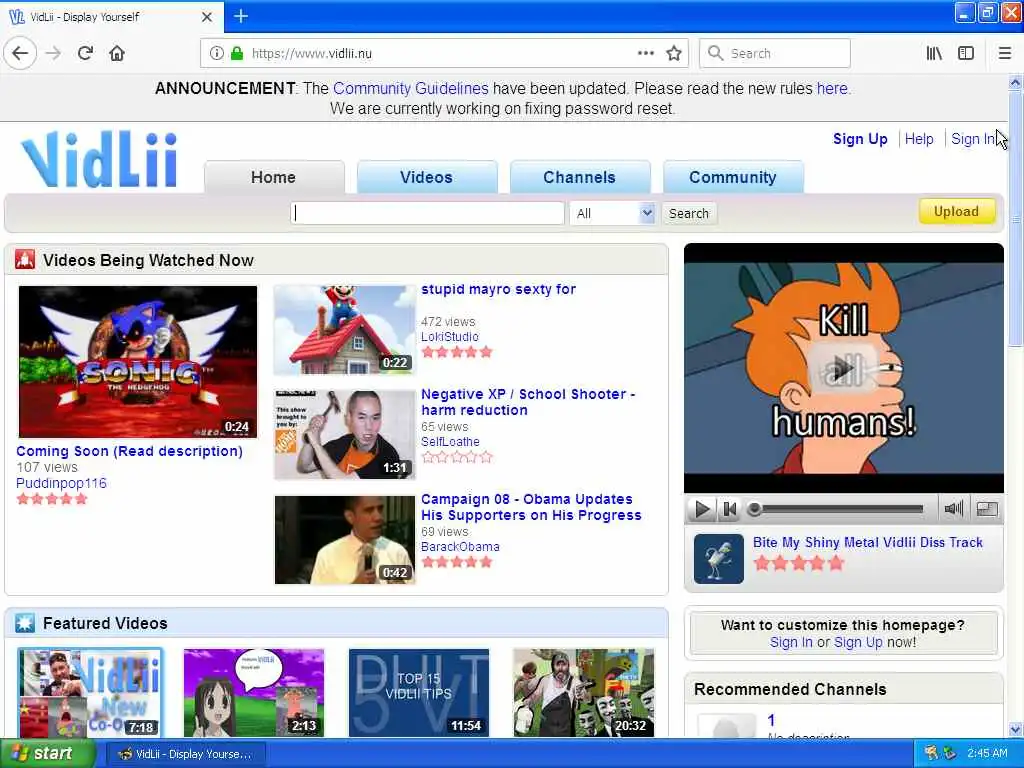Open Campaign 08 - Obama Updates title

point(531,507)
